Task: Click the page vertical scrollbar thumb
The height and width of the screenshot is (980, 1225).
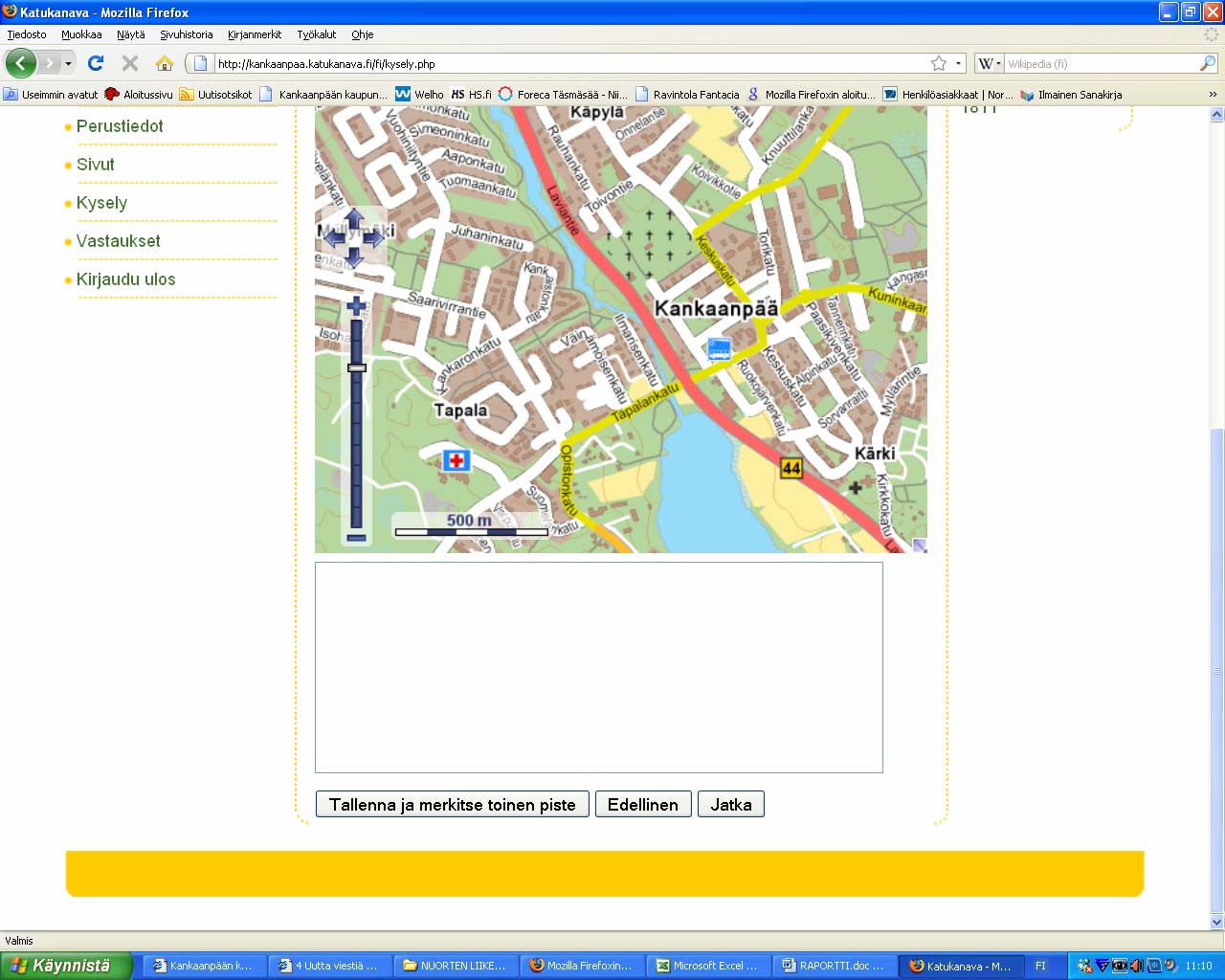Action: click(x=1216, y=670)
